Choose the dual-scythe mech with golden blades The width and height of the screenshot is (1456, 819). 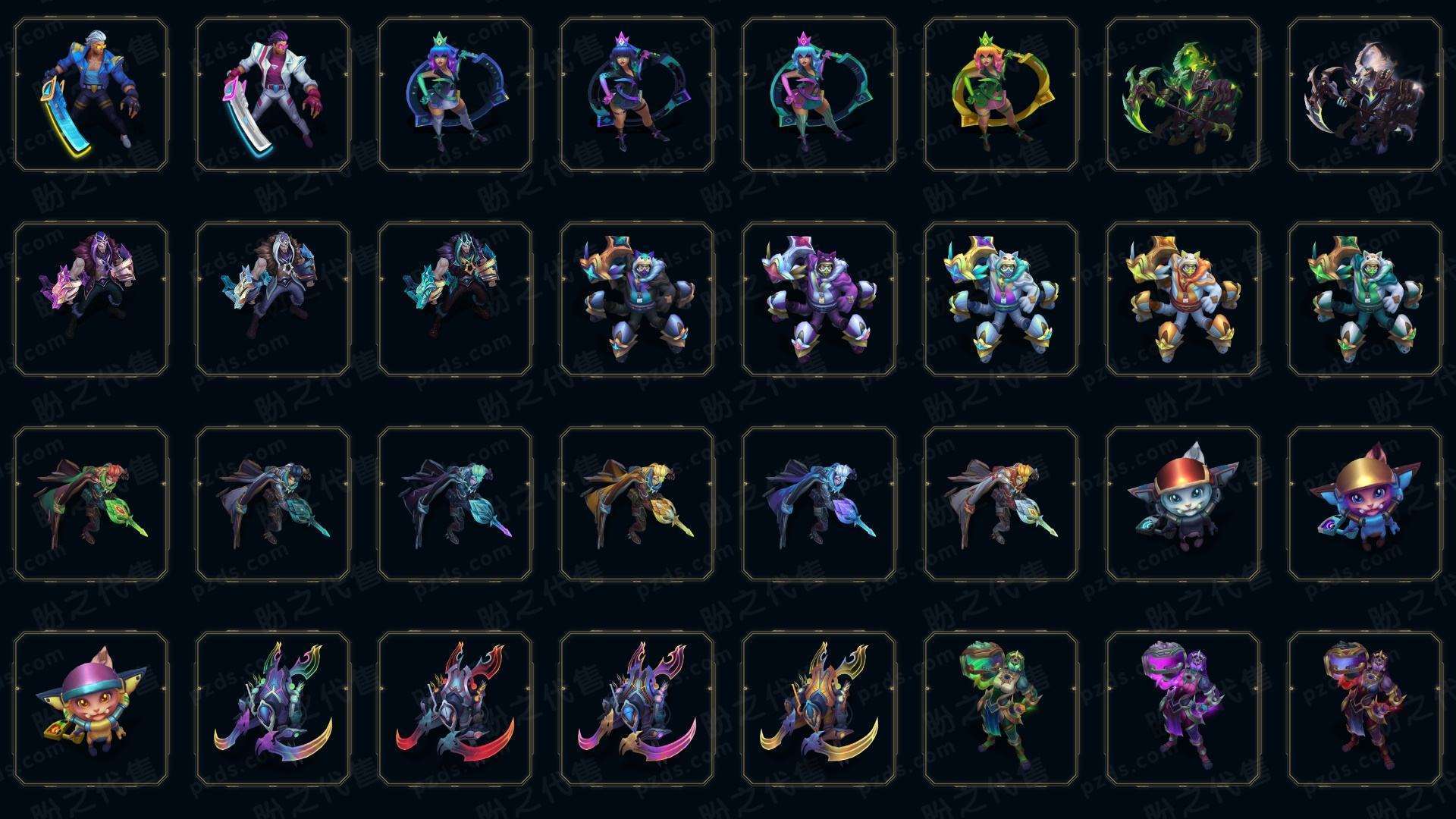pos(819,708)
